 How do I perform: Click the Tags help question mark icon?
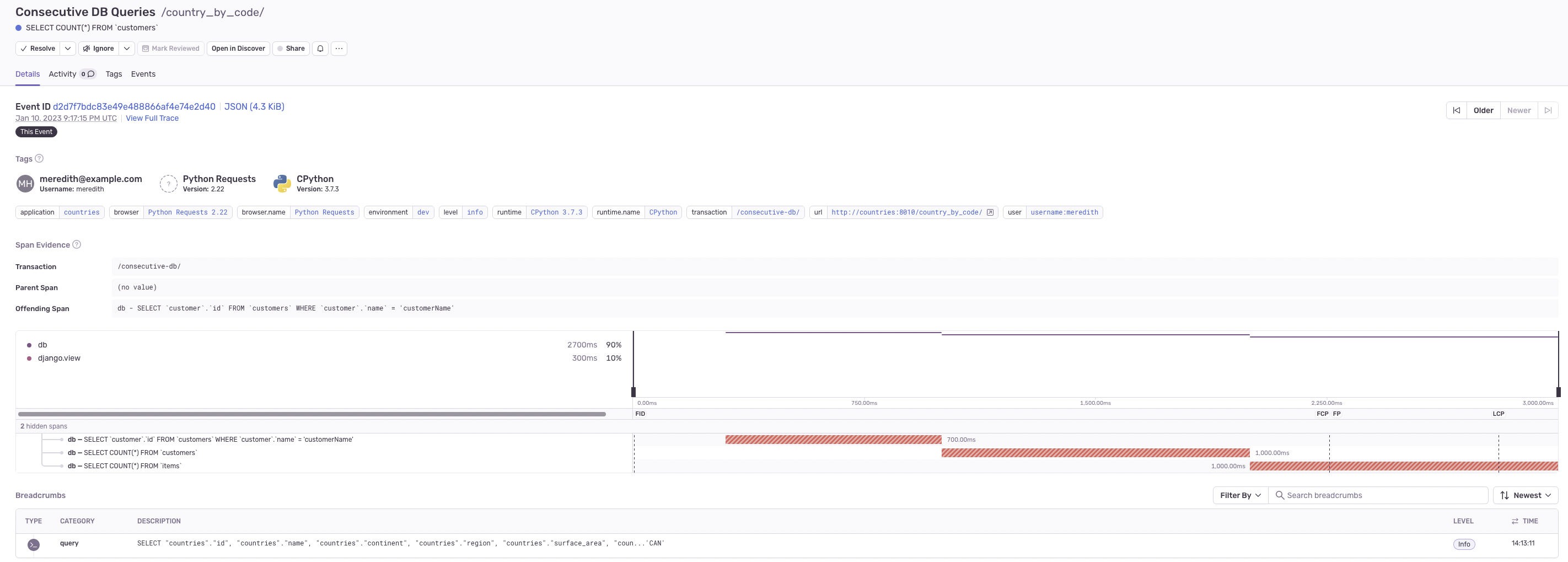(x=39, y=158)
